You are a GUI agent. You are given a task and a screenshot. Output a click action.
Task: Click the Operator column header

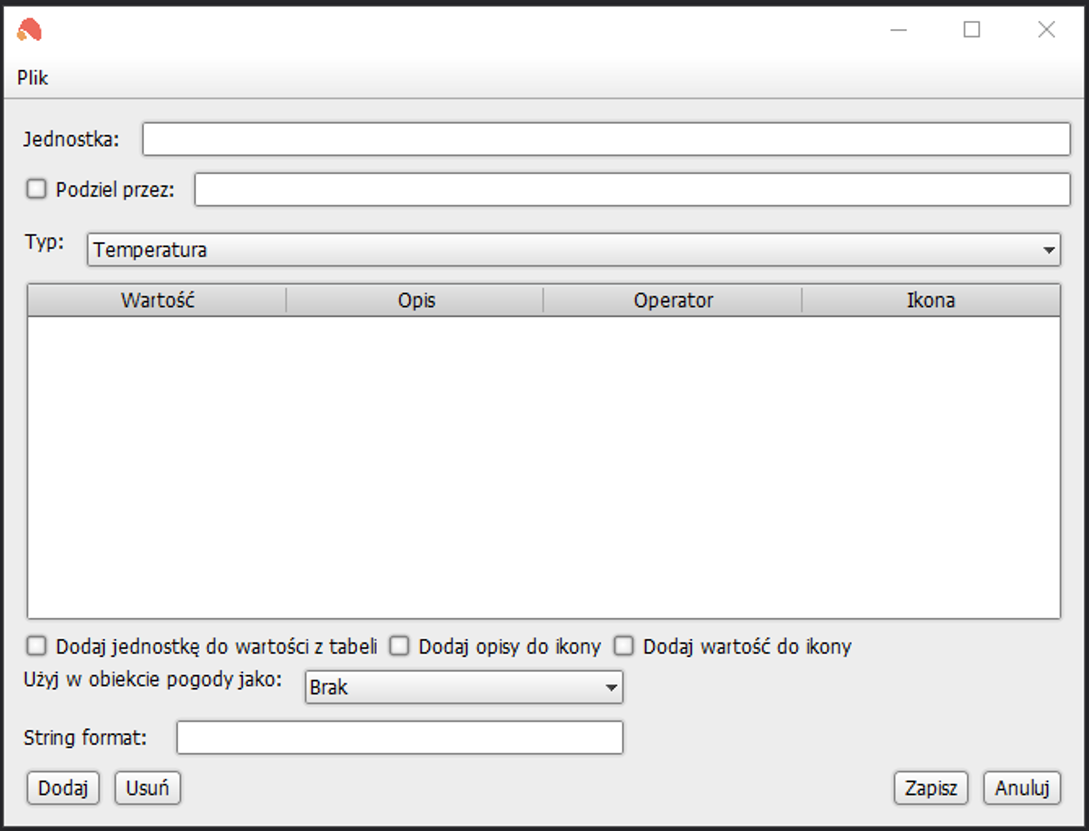[673, 301]
